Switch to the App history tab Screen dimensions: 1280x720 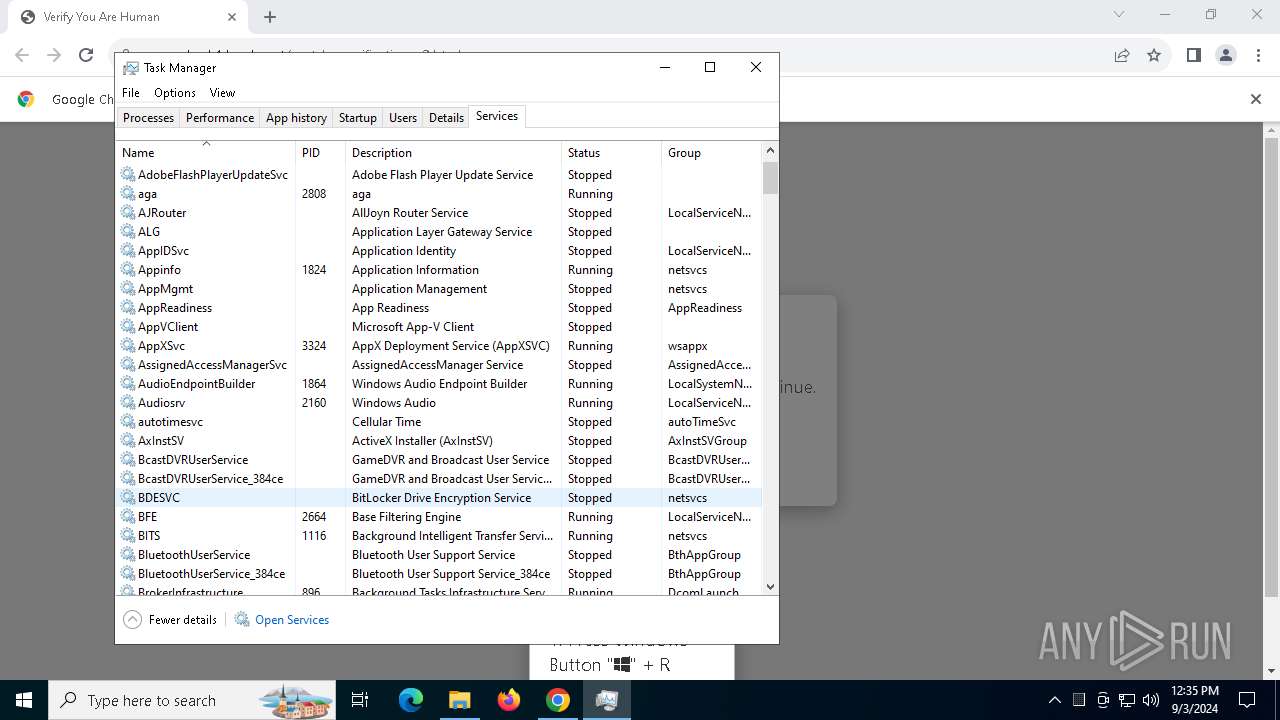[296, 117]
